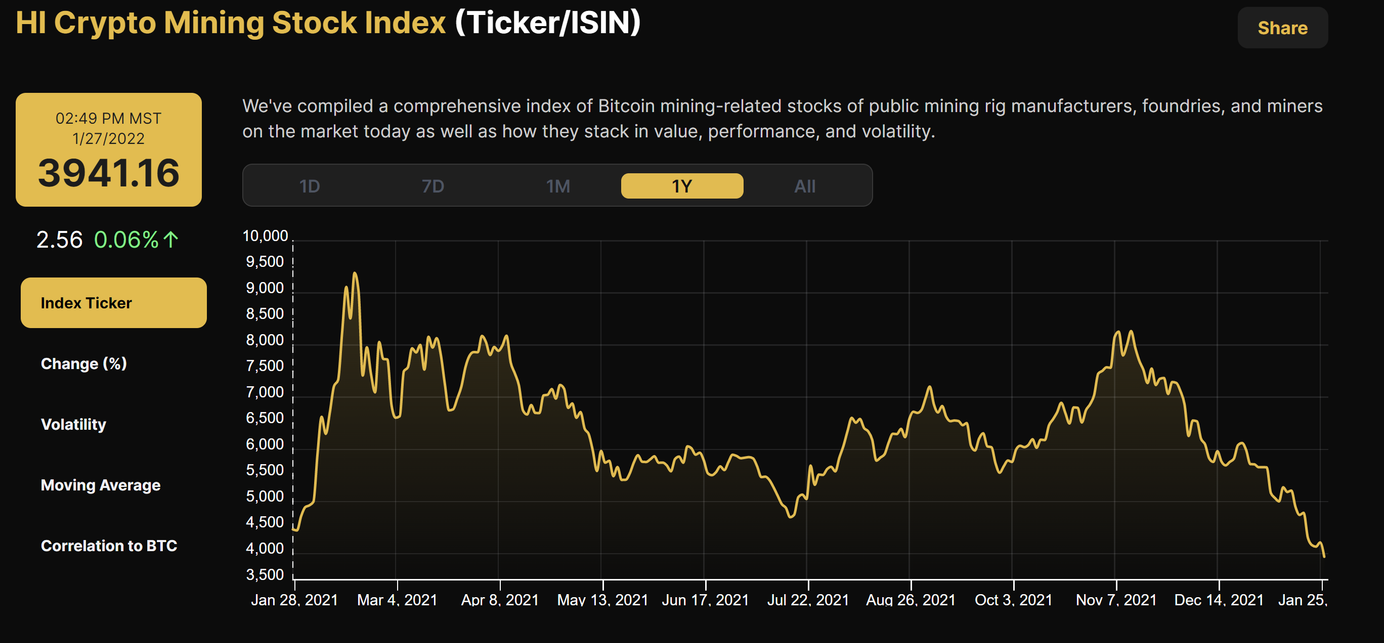This screenshot has height=643, width=1384.
Task: Click the Share button
Action: 1282,27
